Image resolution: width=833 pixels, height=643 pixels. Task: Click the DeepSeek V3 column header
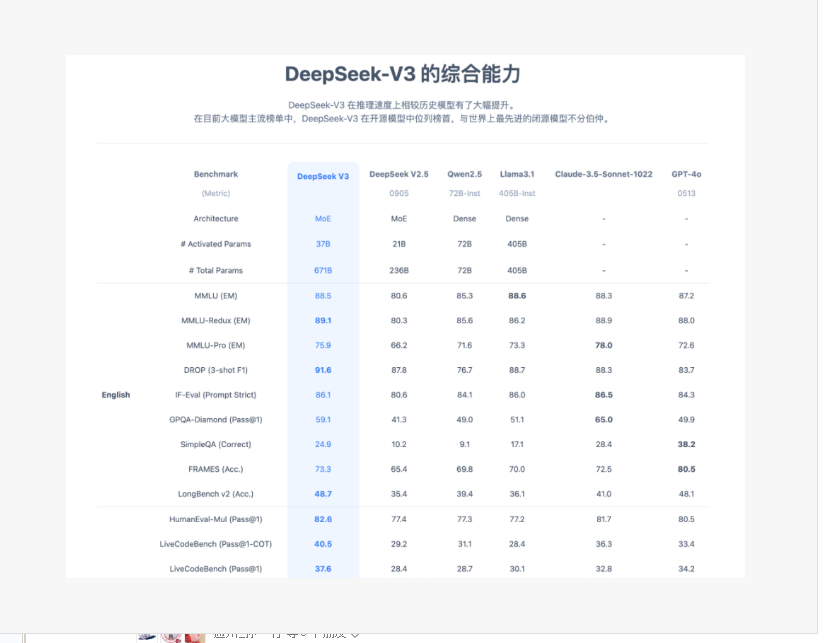pos(323,176)
